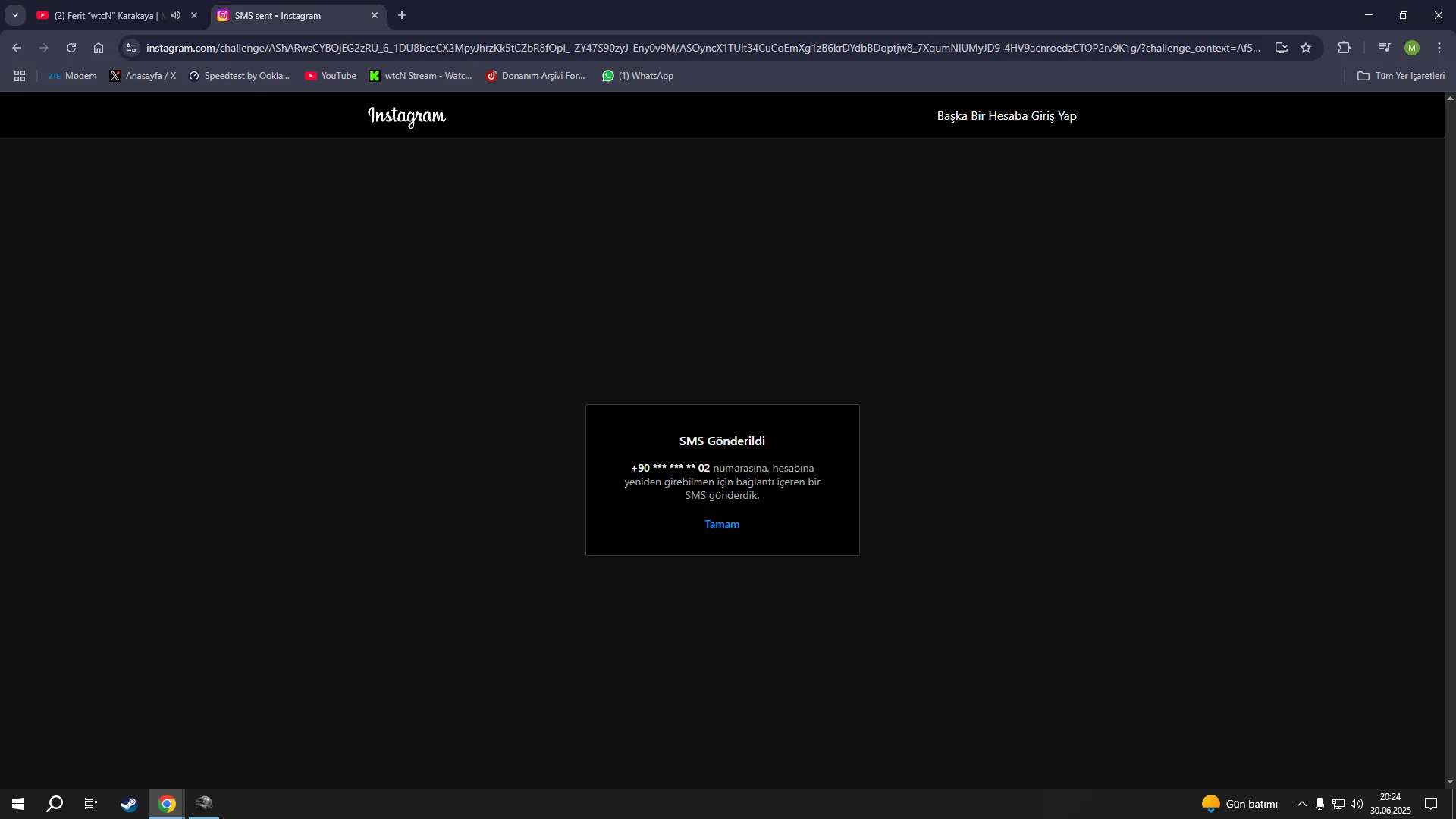Open the WhatsApp bookmark

click(638, 76)
